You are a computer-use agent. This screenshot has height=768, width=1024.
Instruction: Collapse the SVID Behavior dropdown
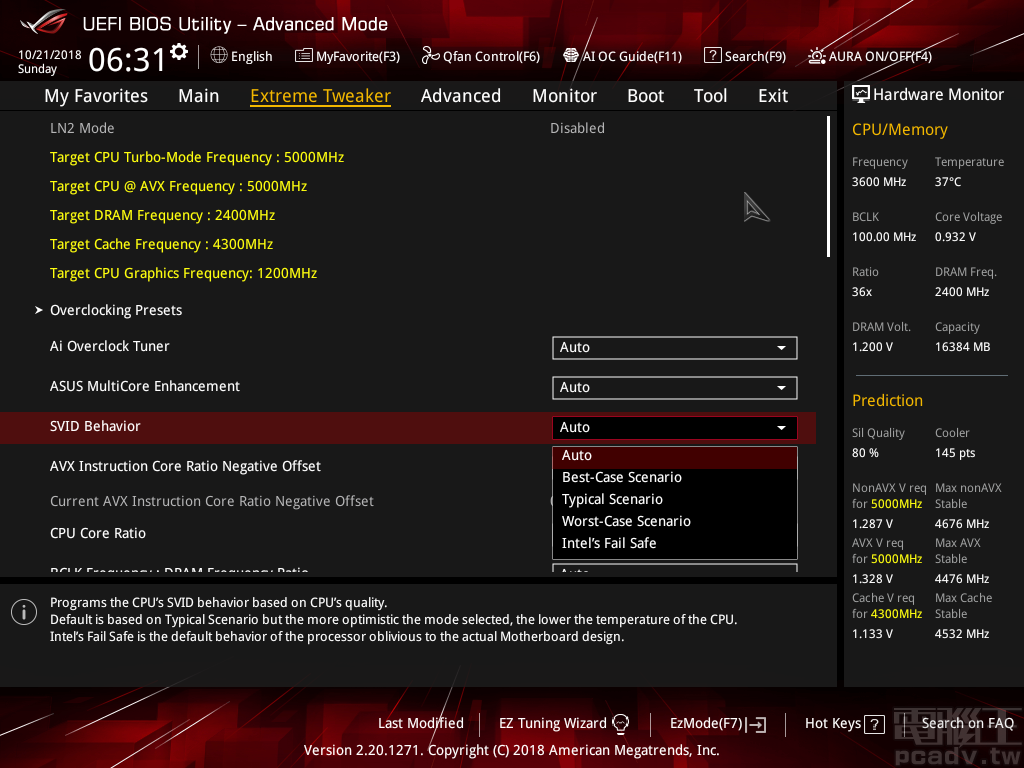[675, 428]
